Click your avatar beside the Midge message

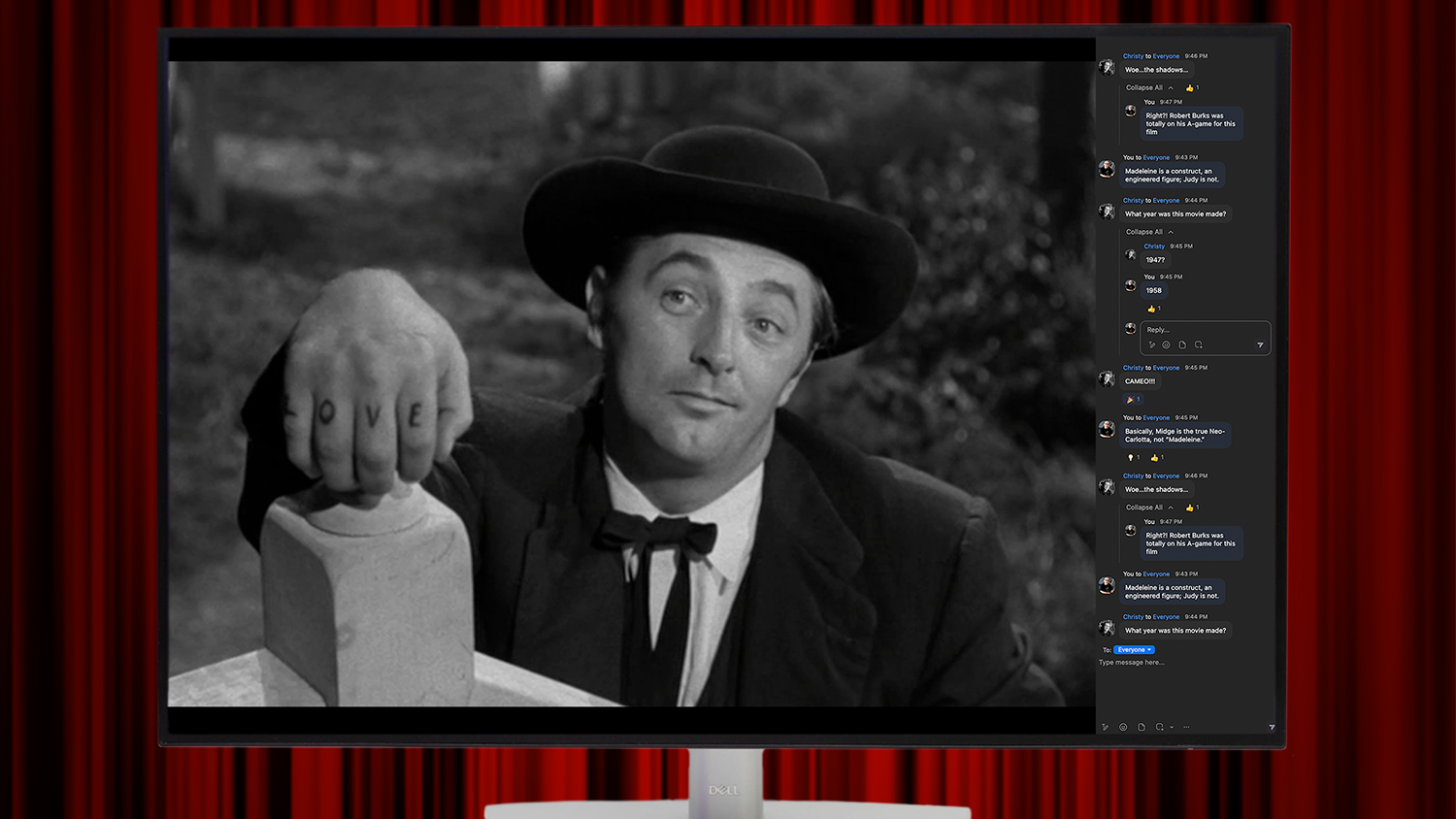[1107, 429]
